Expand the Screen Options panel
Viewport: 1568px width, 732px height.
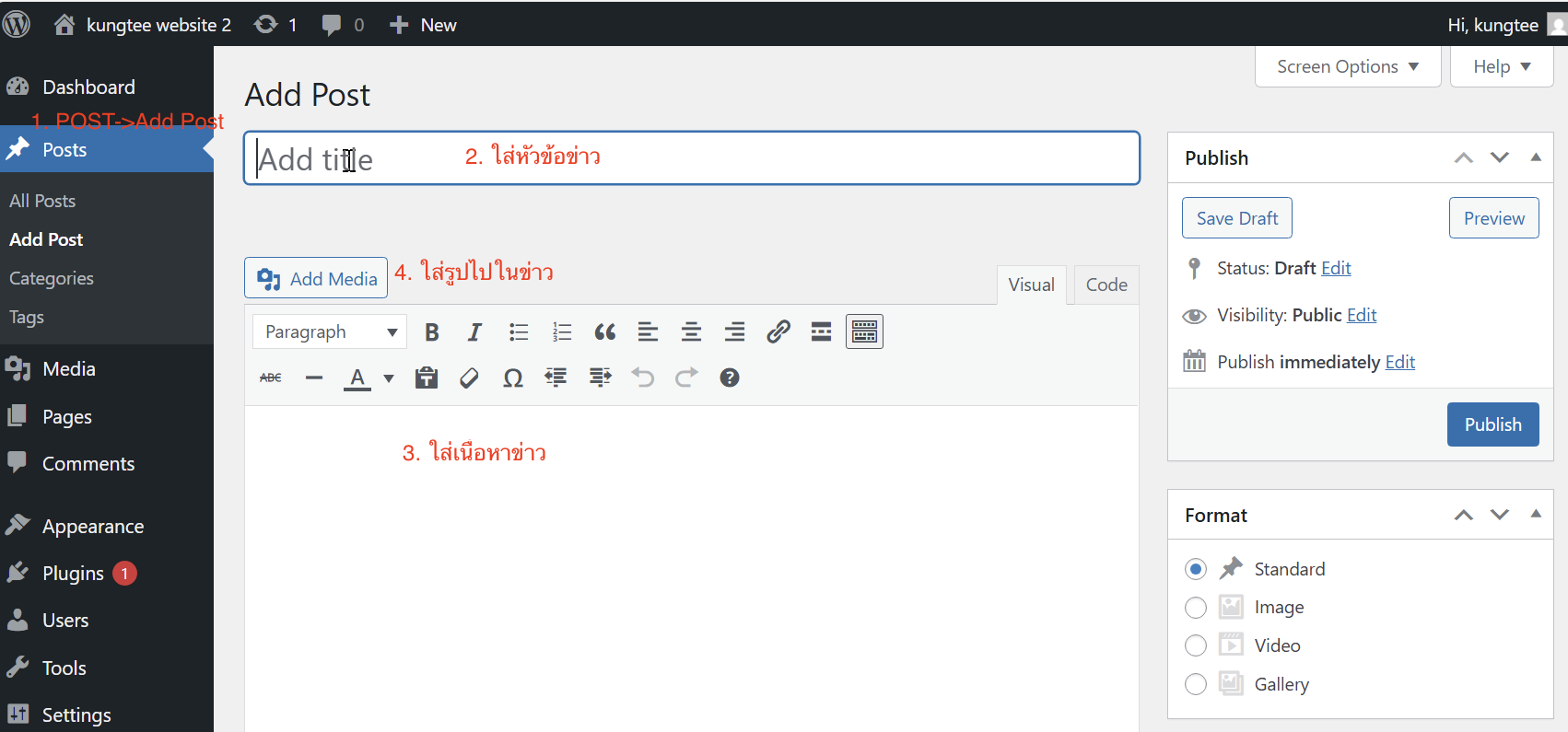[1347, 67]
